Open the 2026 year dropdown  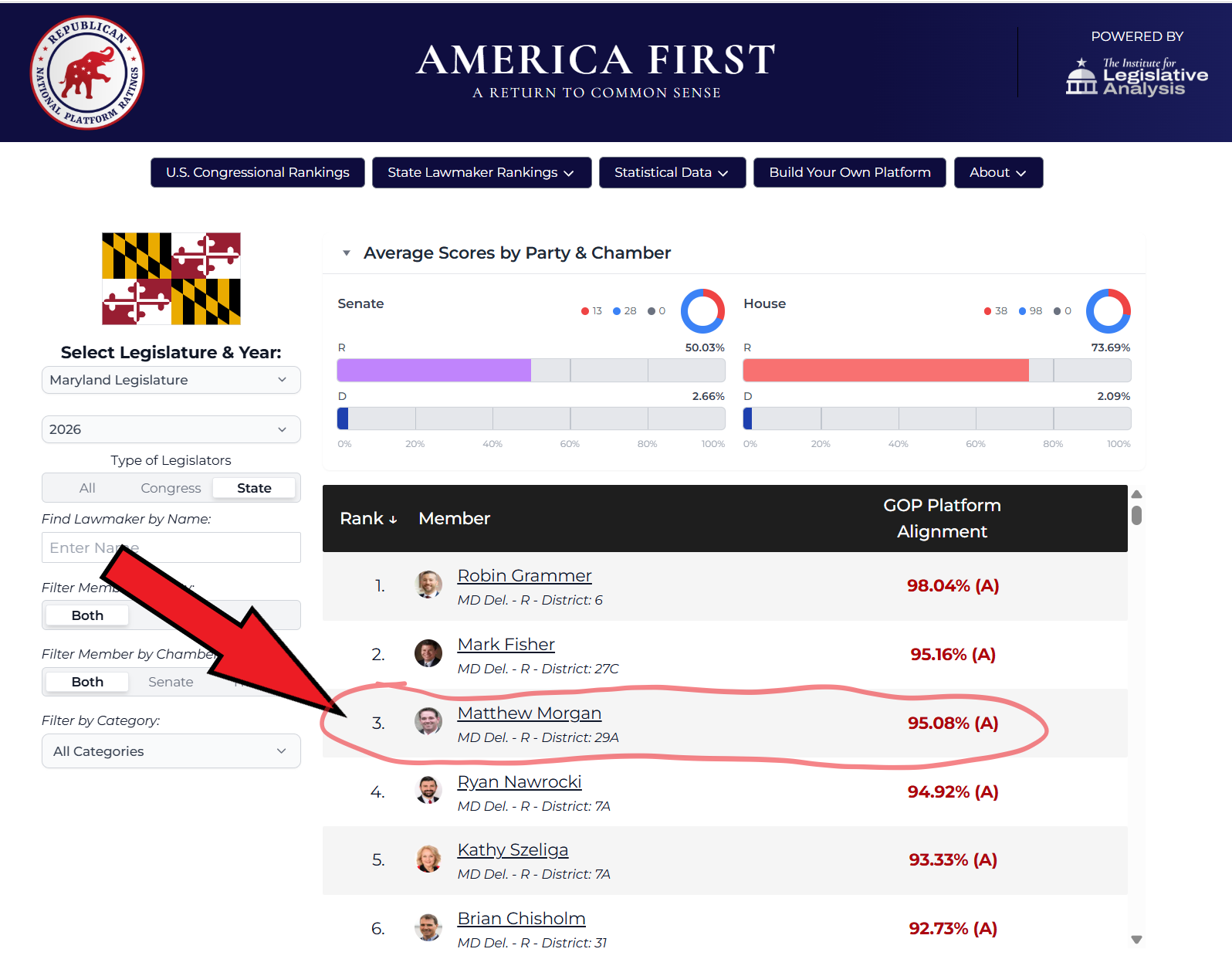pyautogui.click(x=171, y=429)
